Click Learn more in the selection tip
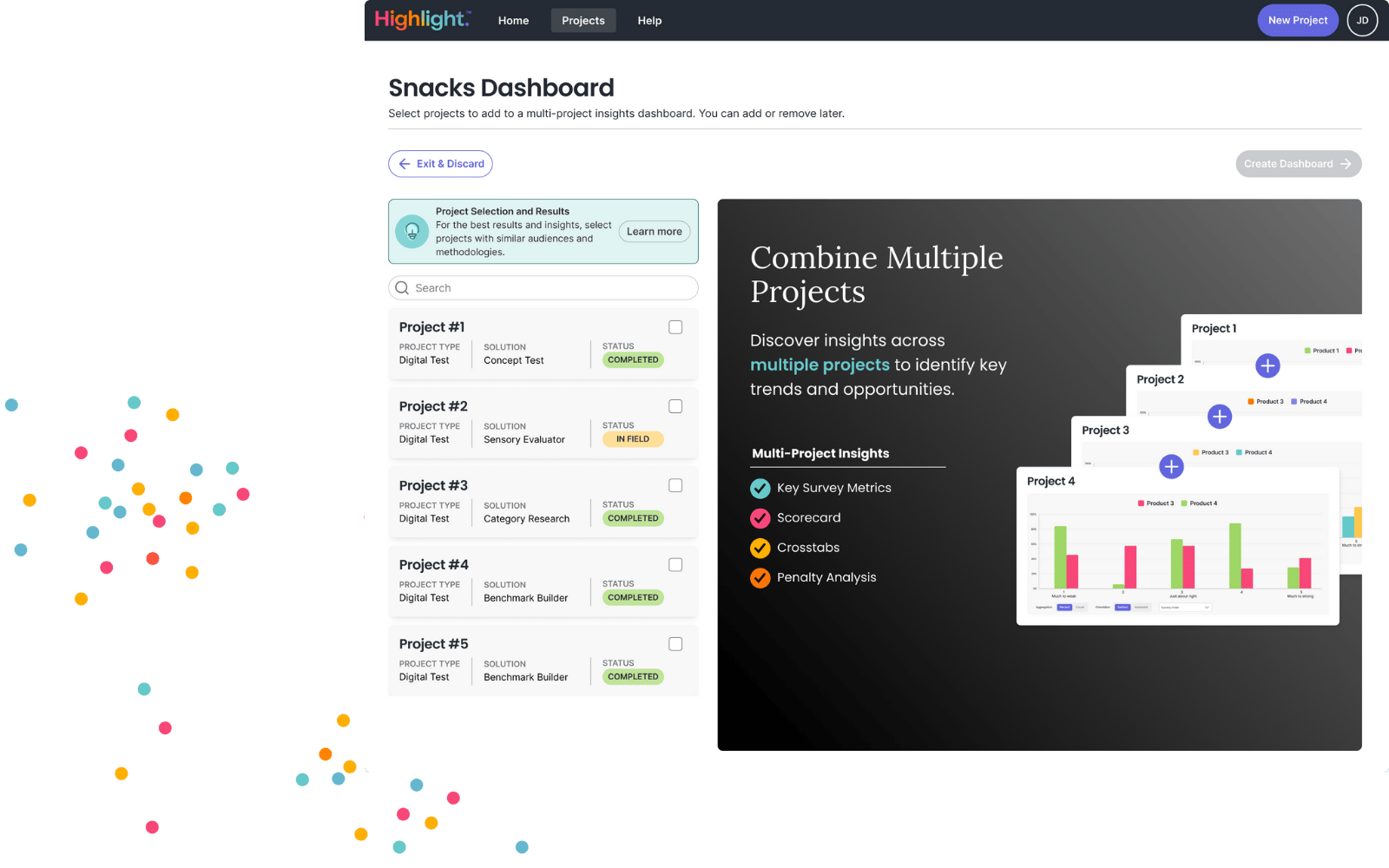The image size is (1389, 868). tap(654, 231)
